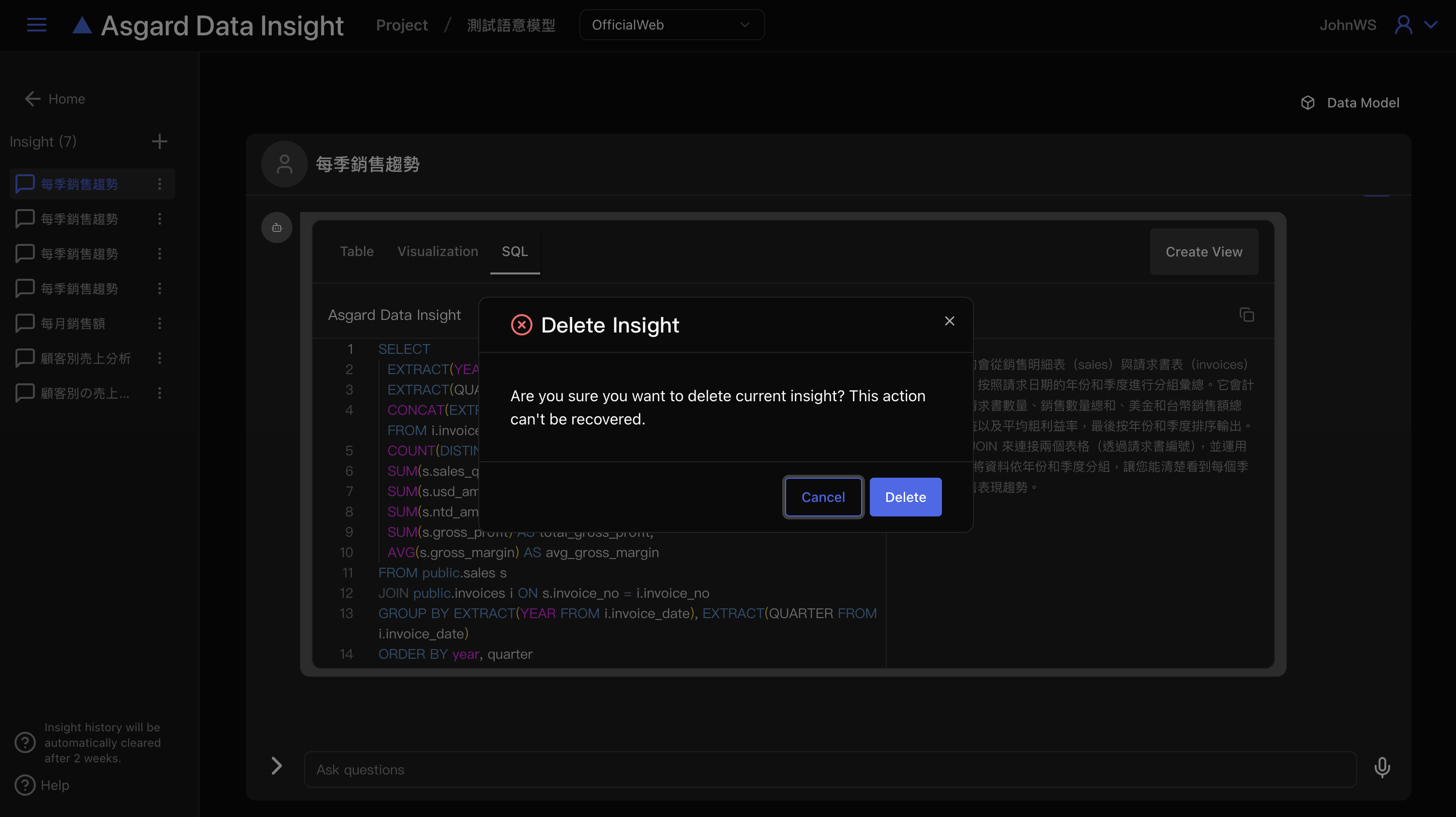Open the OfficialWeb dropdown

pyautogui.click(x=671, y=25)
